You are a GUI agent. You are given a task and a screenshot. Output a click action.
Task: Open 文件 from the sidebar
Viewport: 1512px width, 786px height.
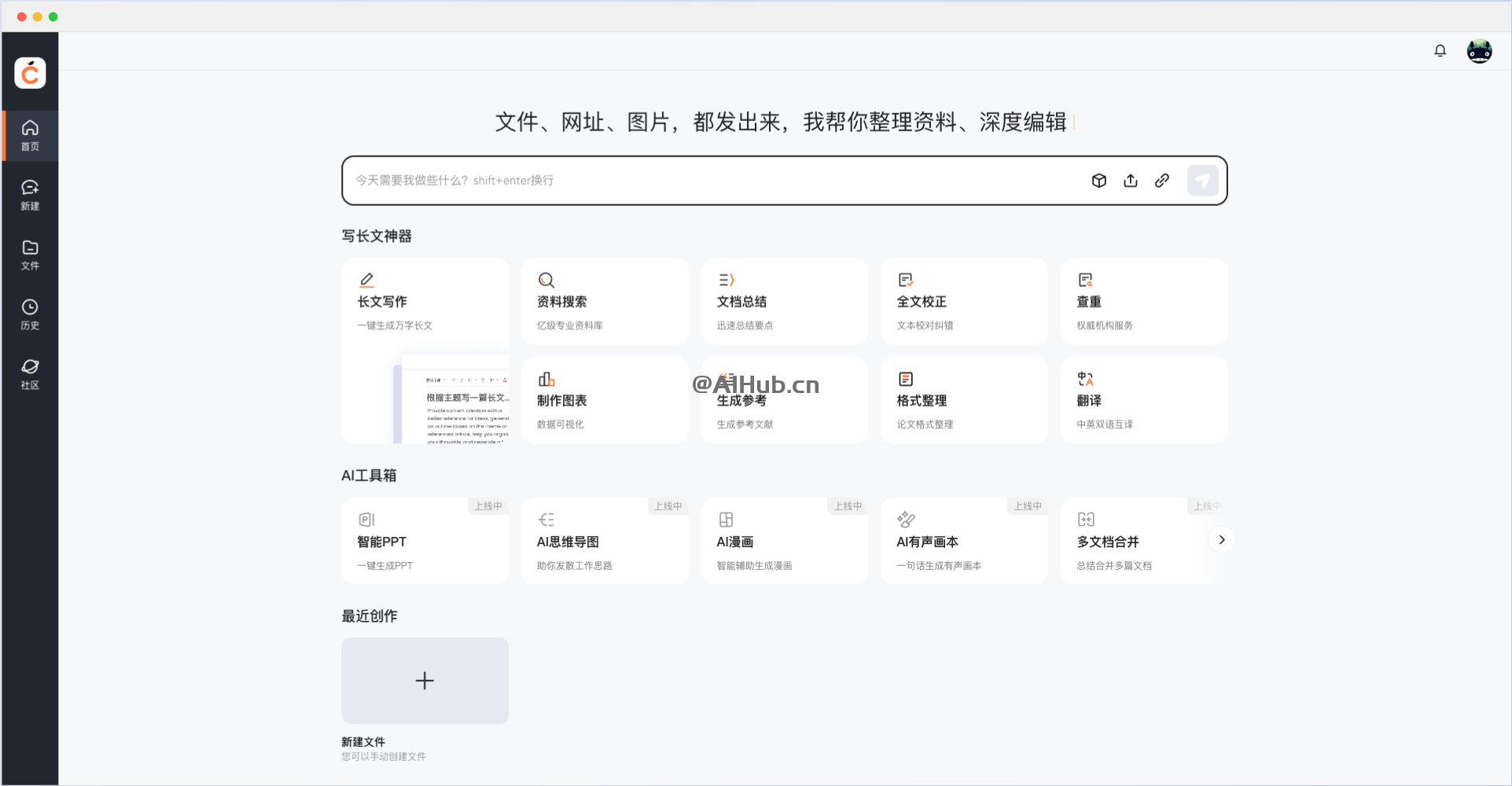(30, 255)
